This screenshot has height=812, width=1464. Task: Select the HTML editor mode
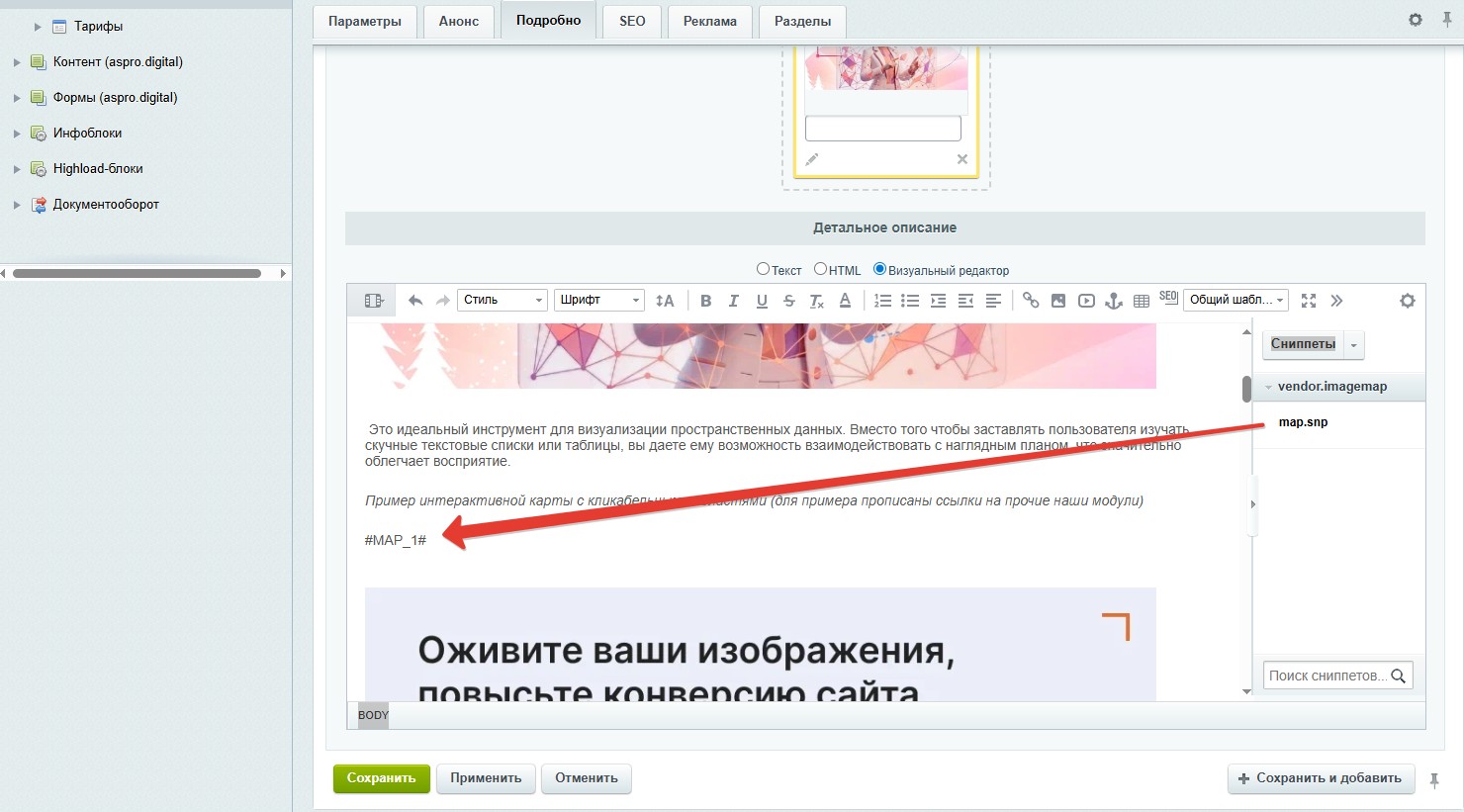[x=820, y=269]
